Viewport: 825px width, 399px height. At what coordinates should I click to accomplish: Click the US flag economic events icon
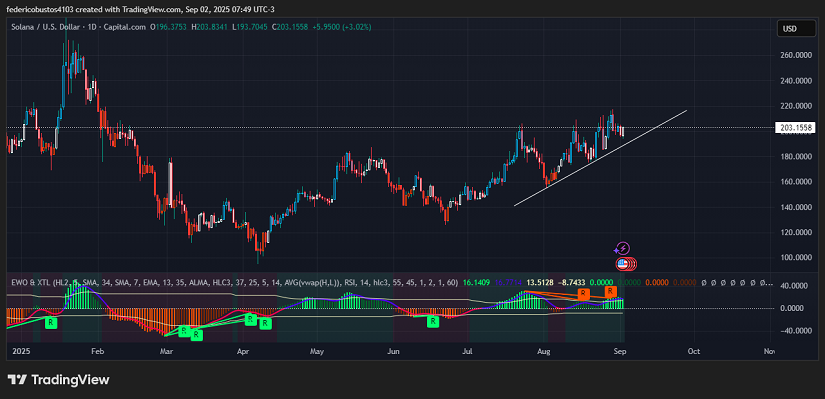pyautogui.click(x=622, y=264)
